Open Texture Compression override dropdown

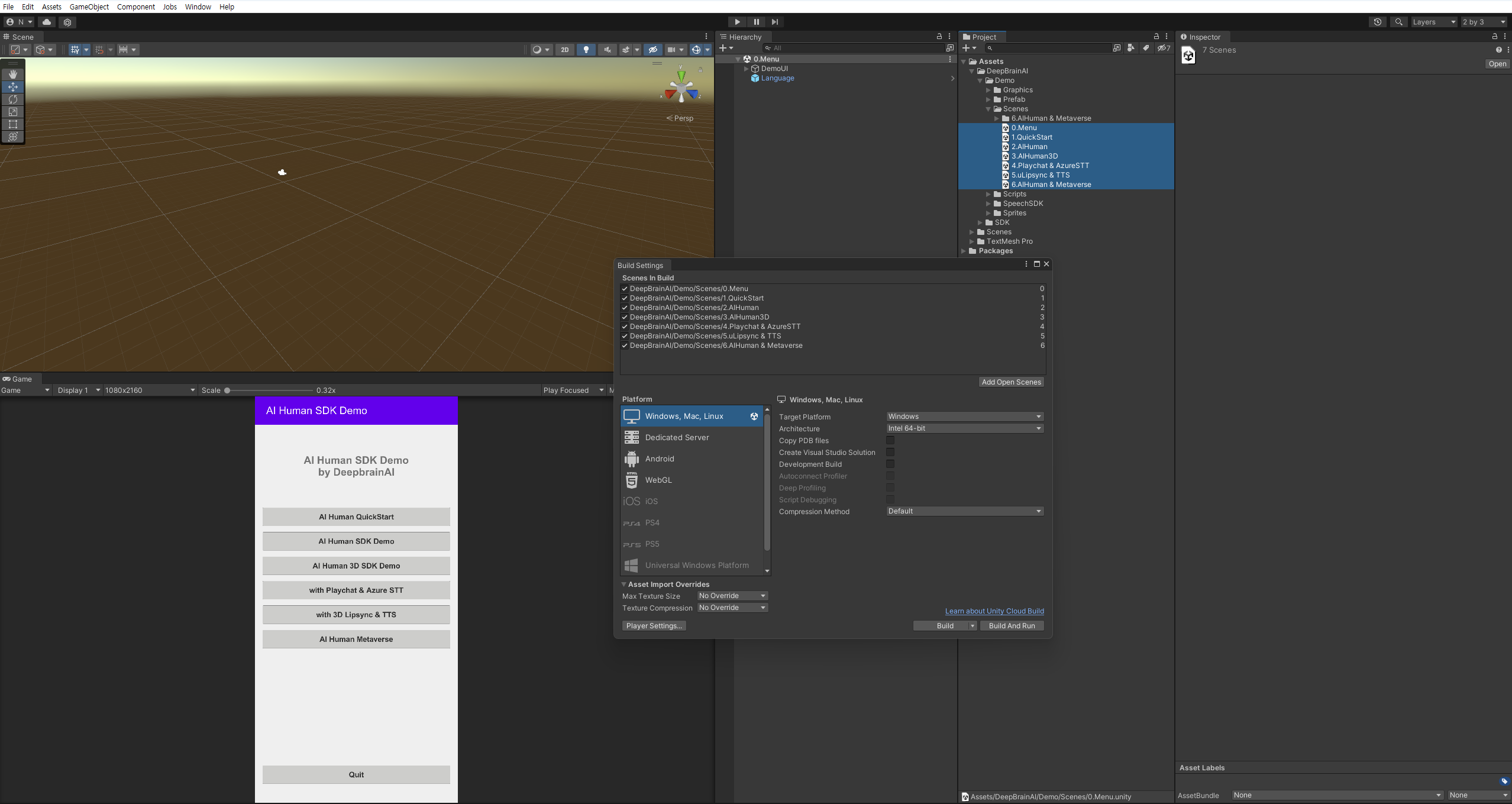point(732,608)
